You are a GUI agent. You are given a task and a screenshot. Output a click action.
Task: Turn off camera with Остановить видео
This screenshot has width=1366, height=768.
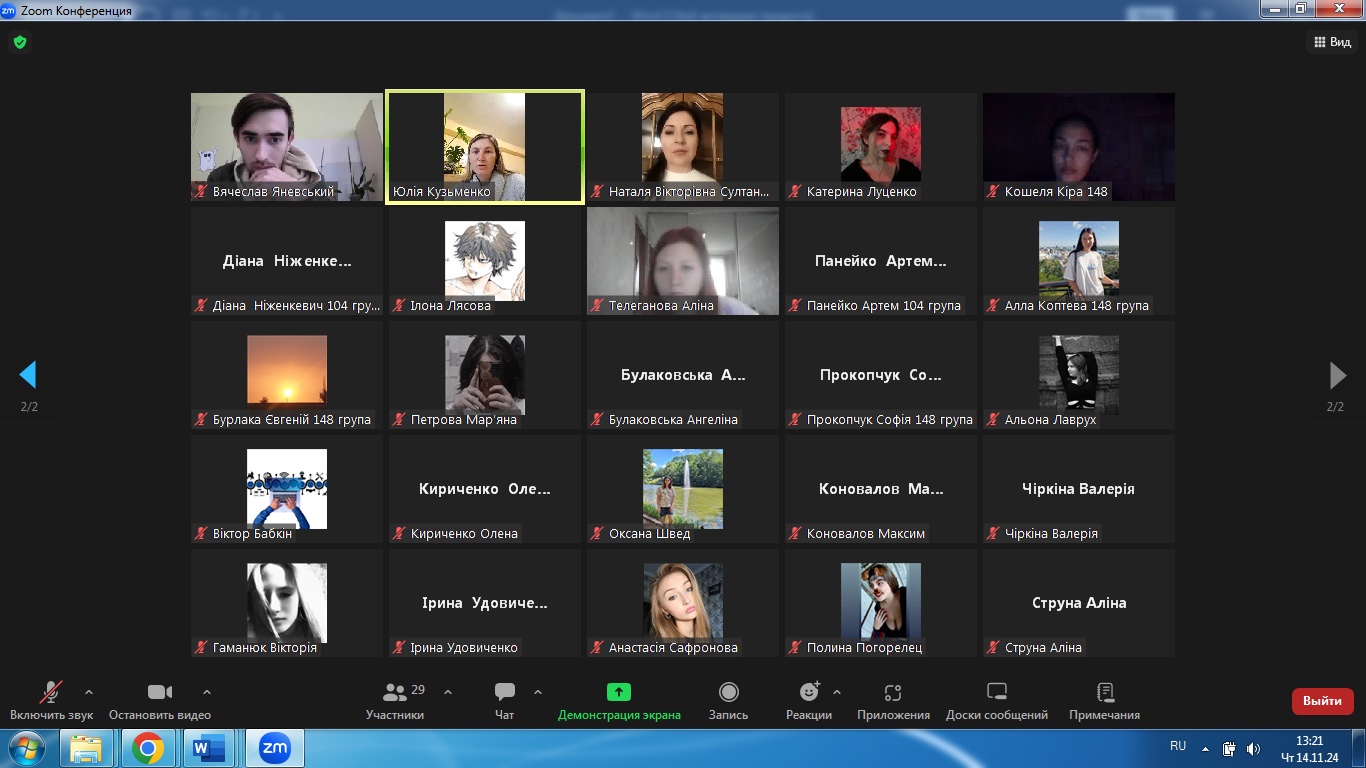159,693
